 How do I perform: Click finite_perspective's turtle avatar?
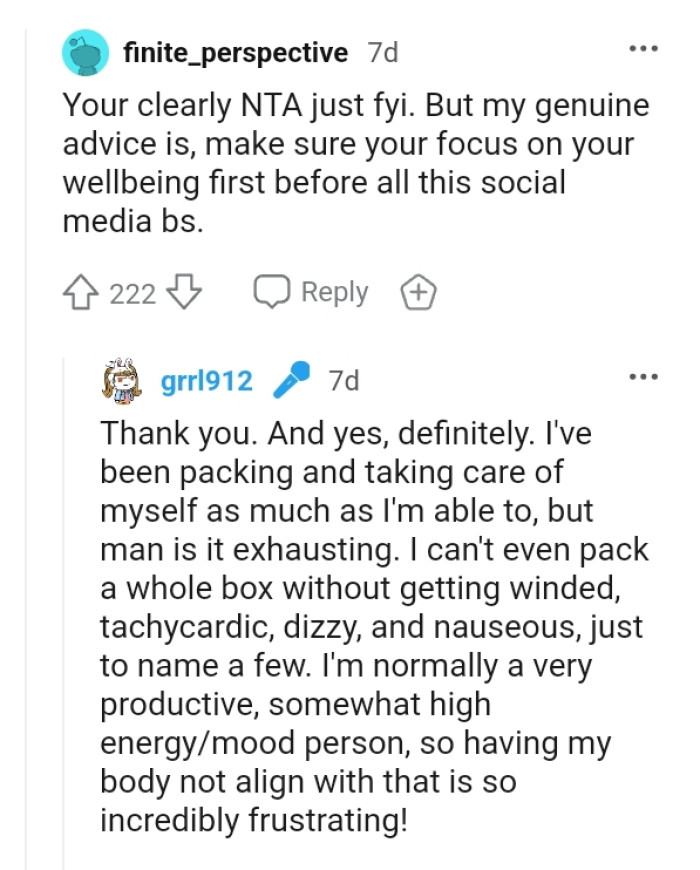tap(87, 52)
